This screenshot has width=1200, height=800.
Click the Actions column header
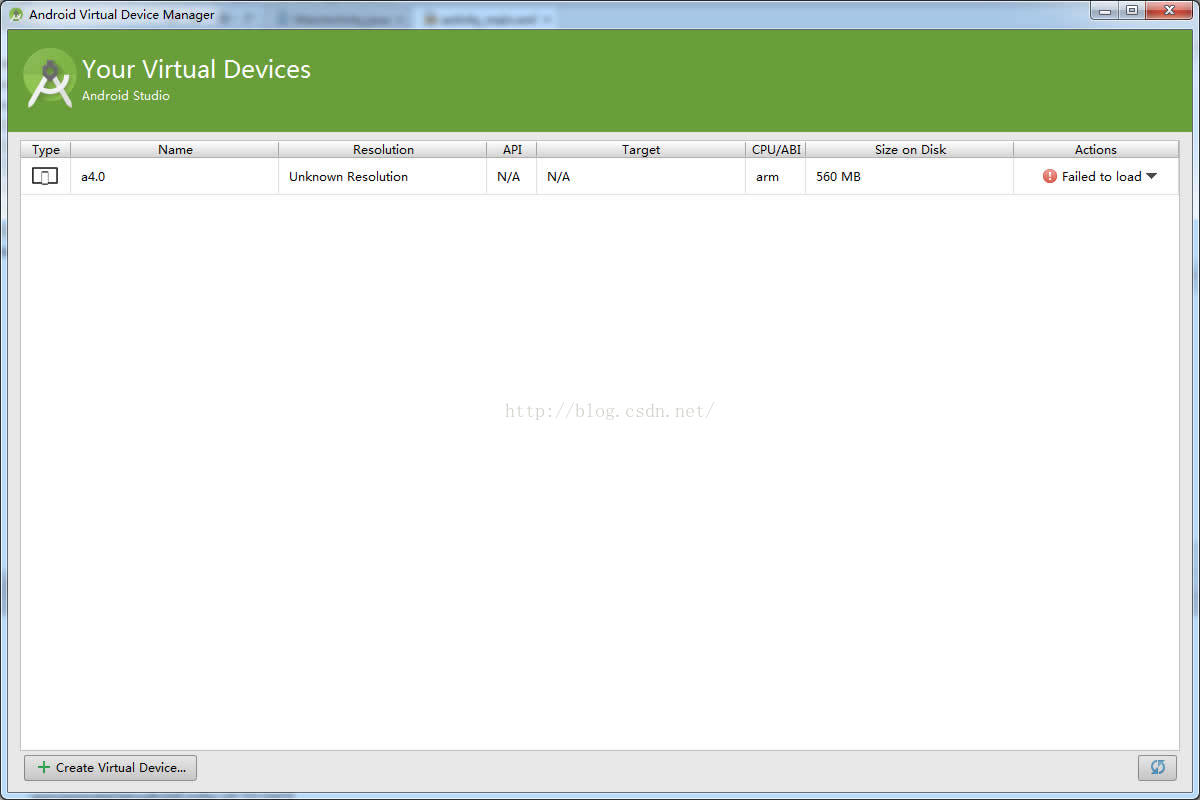pos(1096,149)
